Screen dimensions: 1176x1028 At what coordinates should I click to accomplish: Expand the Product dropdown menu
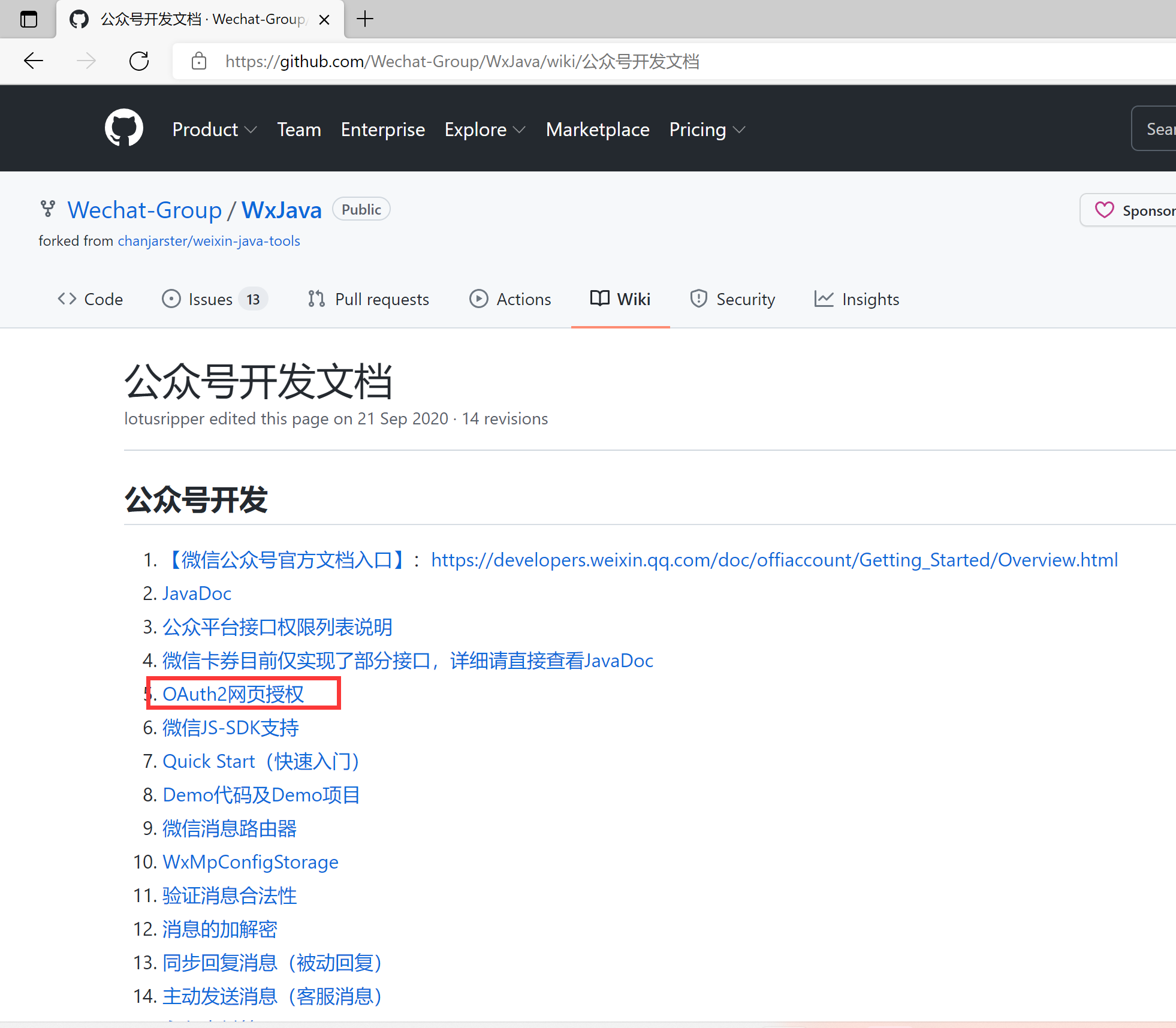215,129
